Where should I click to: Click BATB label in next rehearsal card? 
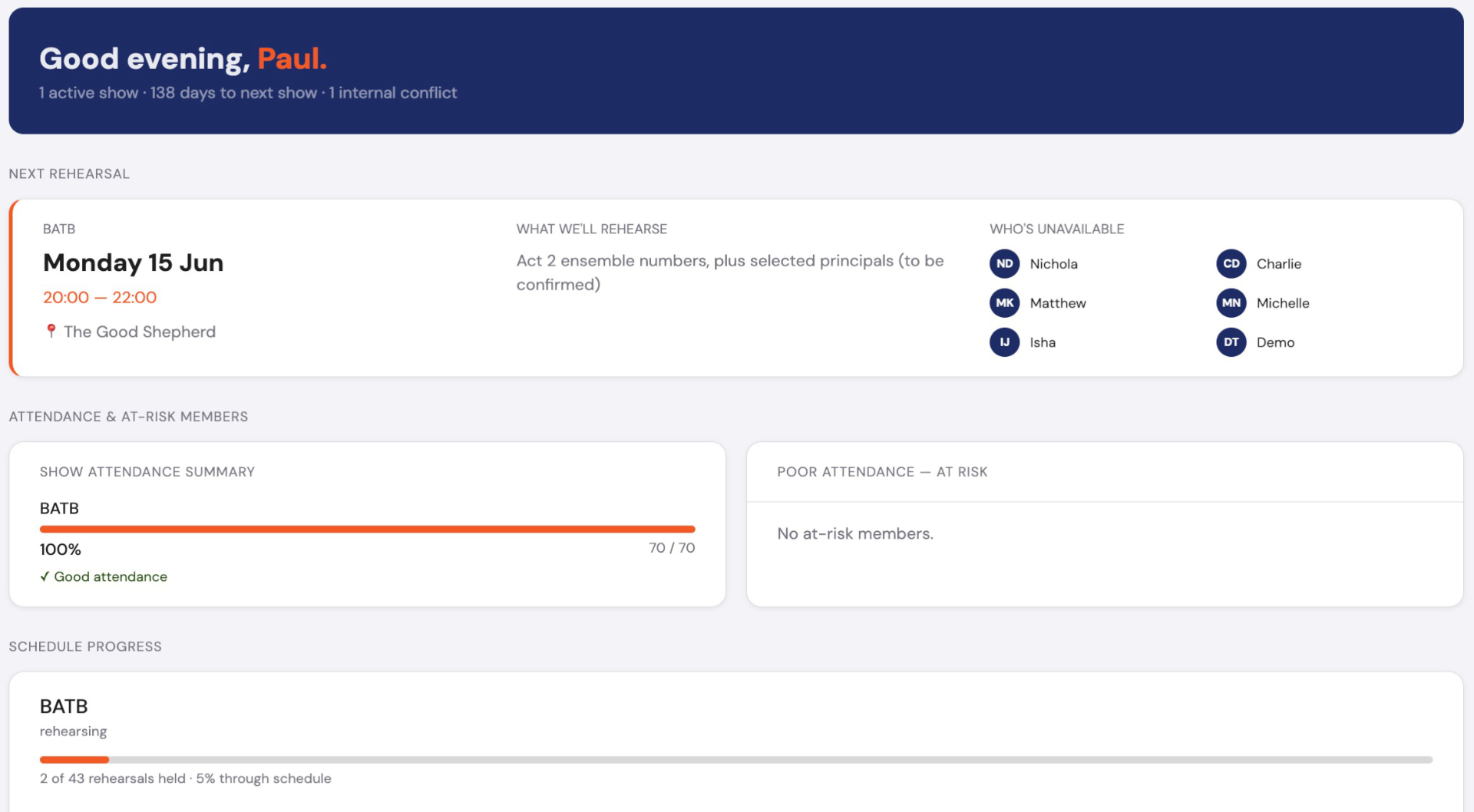[x=59, y=229]
